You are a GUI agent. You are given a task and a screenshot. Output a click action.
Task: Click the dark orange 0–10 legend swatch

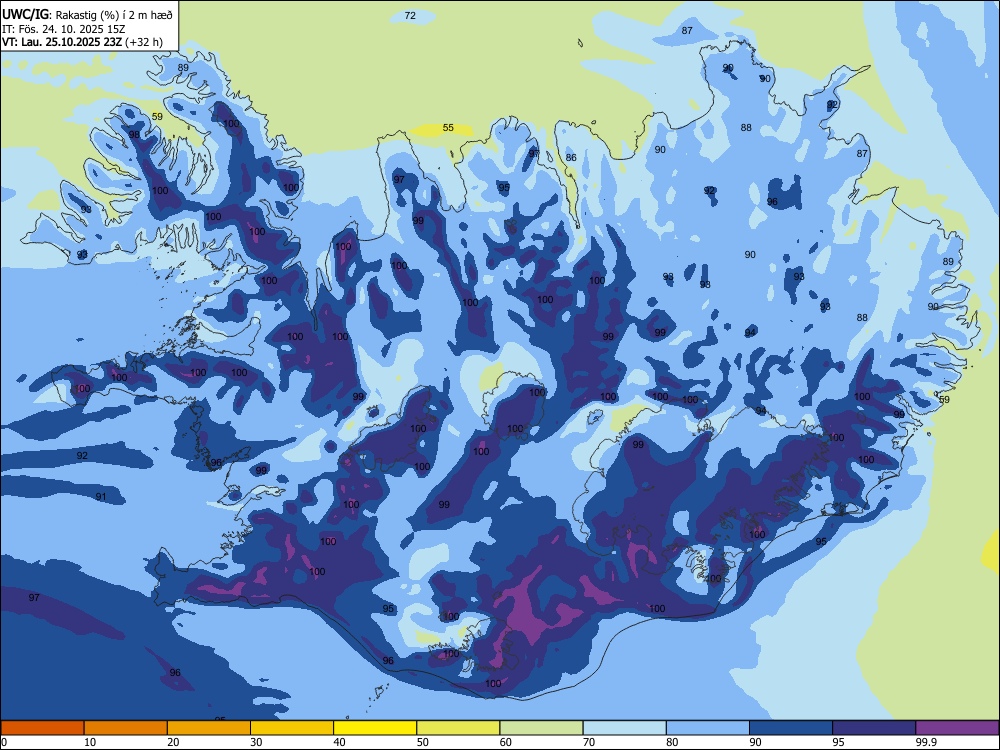[x=42, y=728]
